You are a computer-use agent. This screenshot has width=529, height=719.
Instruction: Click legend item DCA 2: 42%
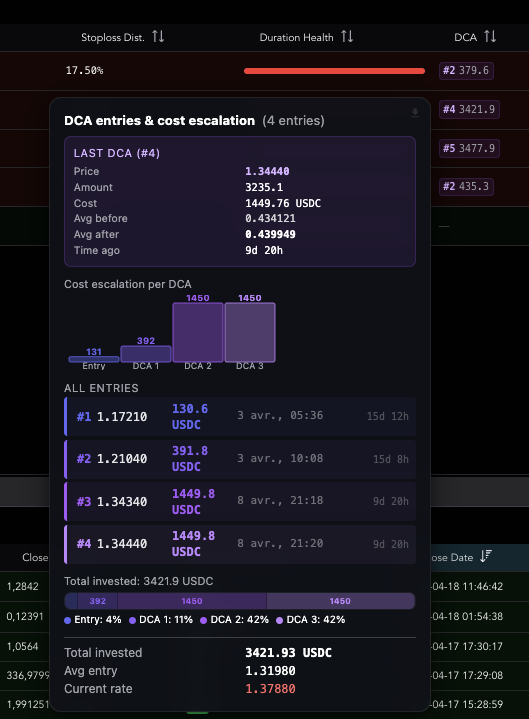[235, 620]
